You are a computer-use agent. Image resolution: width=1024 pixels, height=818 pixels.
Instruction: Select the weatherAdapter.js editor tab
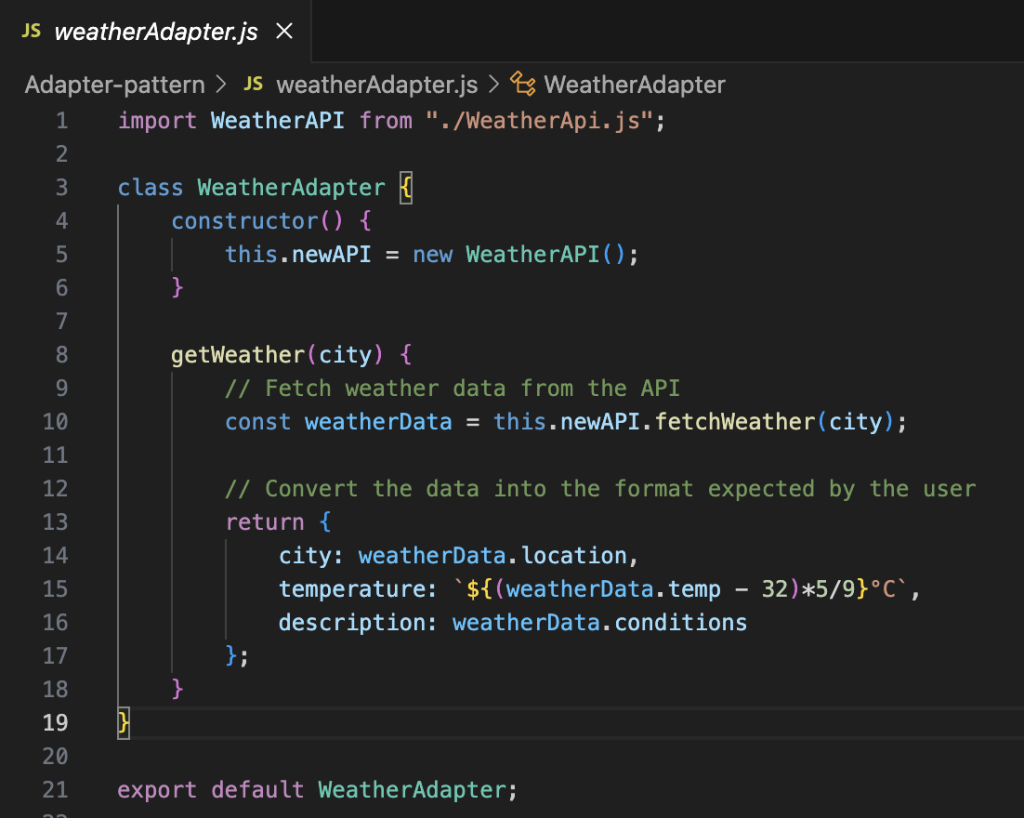155,31
